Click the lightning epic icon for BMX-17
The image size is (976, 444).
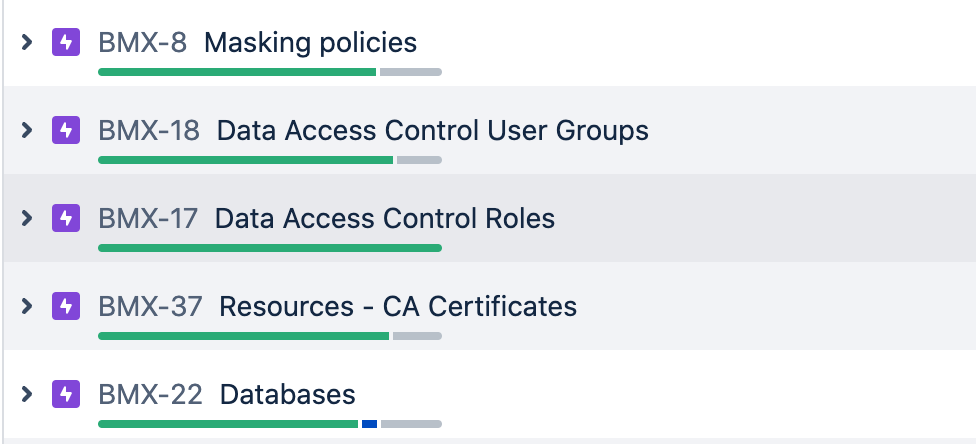tap(66, 218)
